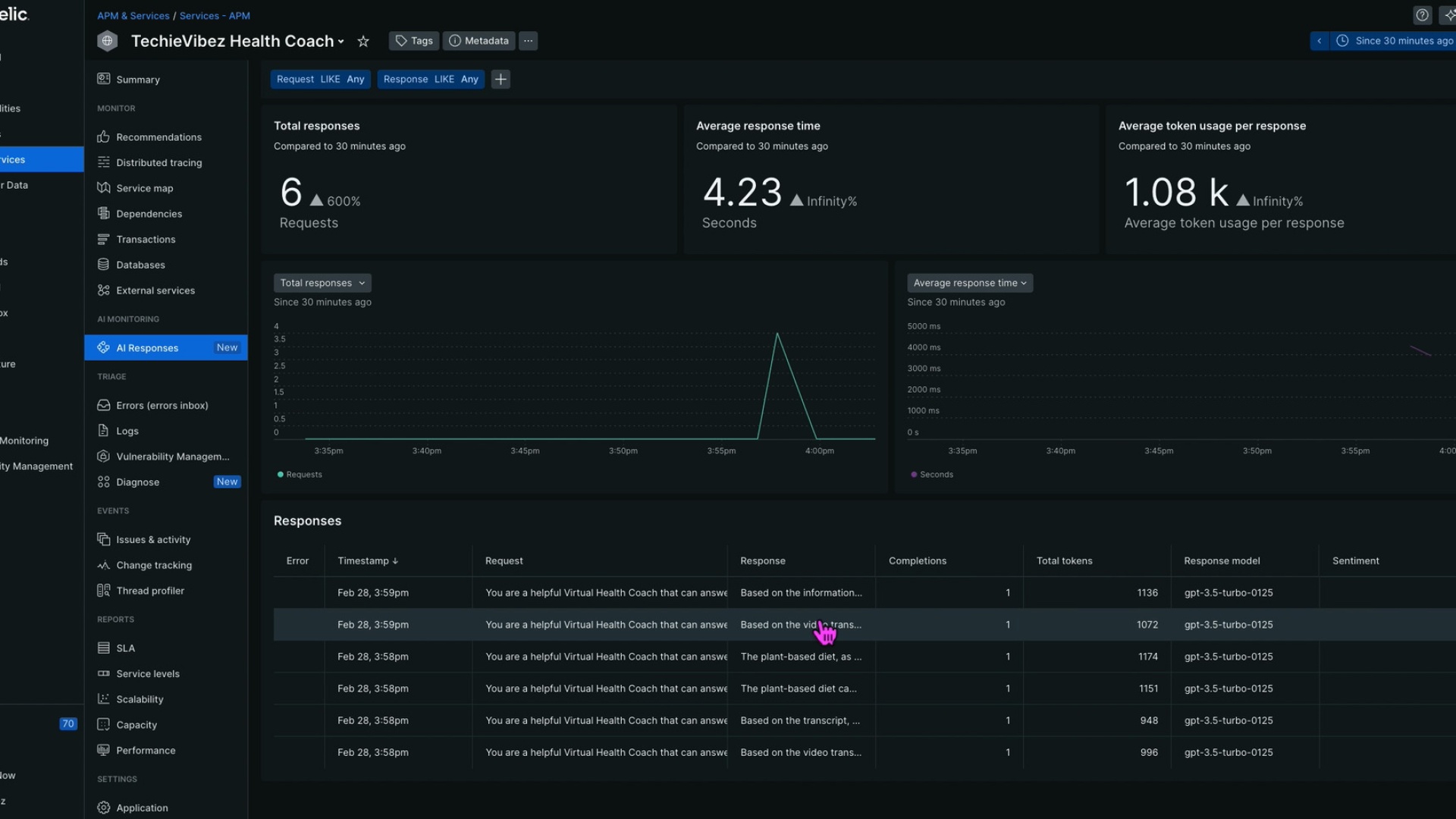Open the Since 30 minutes ago time picker
Screen dimensions: 1456x819
point(1395,41)
